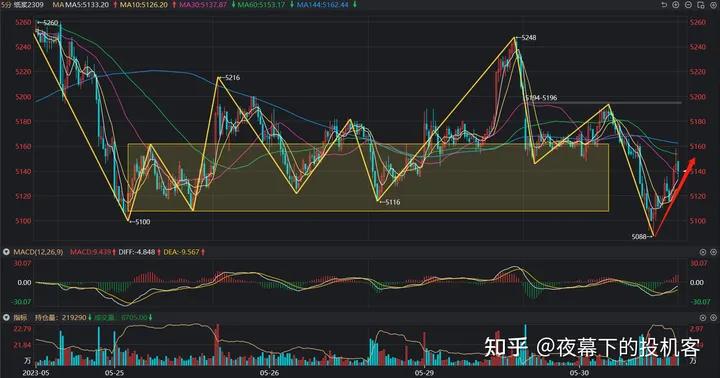Expand the MACD indicator dropdown arrow

point(6,252)
